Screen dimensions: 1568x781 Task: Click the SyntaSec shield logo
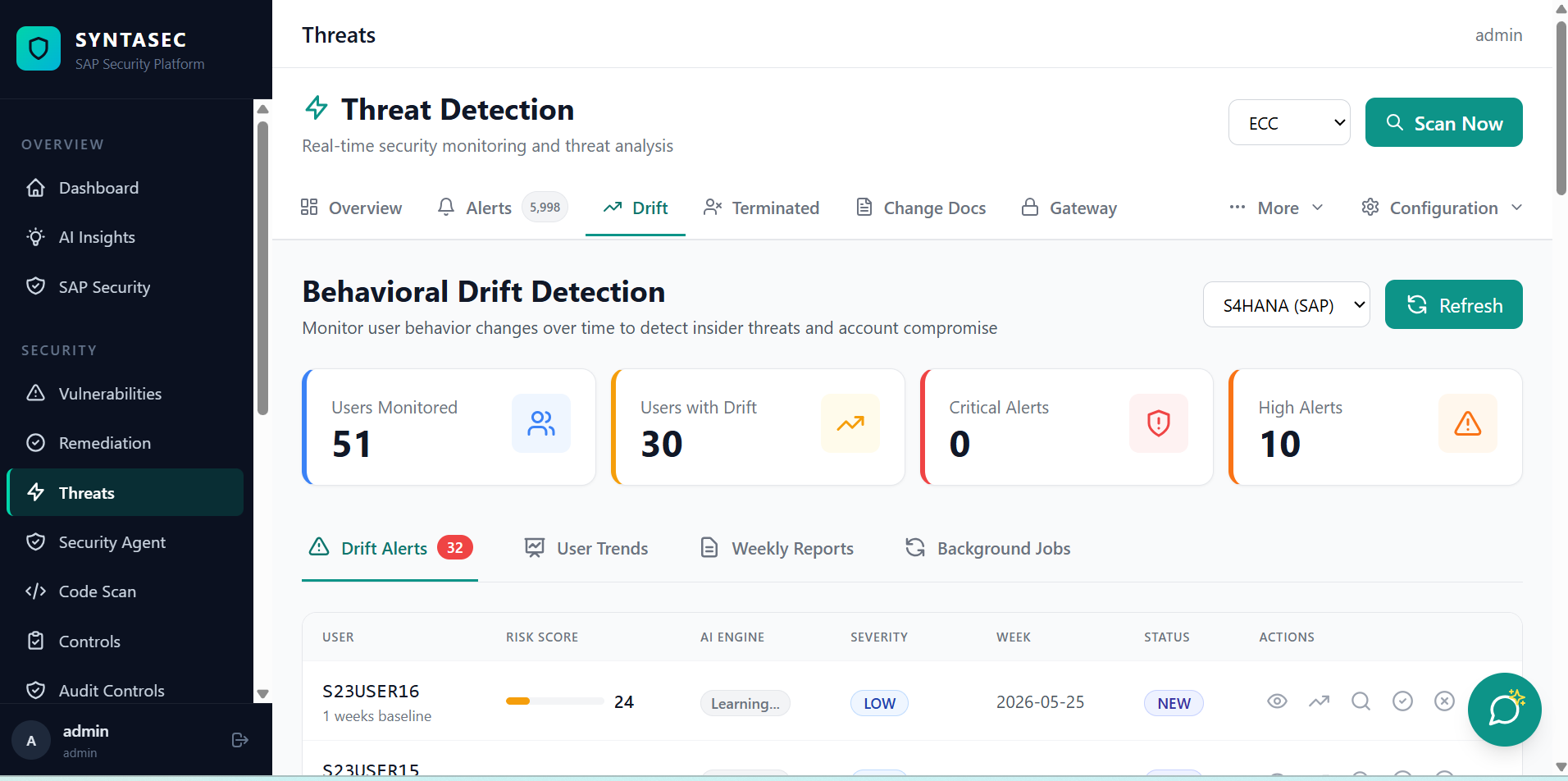pyautogui.click(x=39, y=48)
